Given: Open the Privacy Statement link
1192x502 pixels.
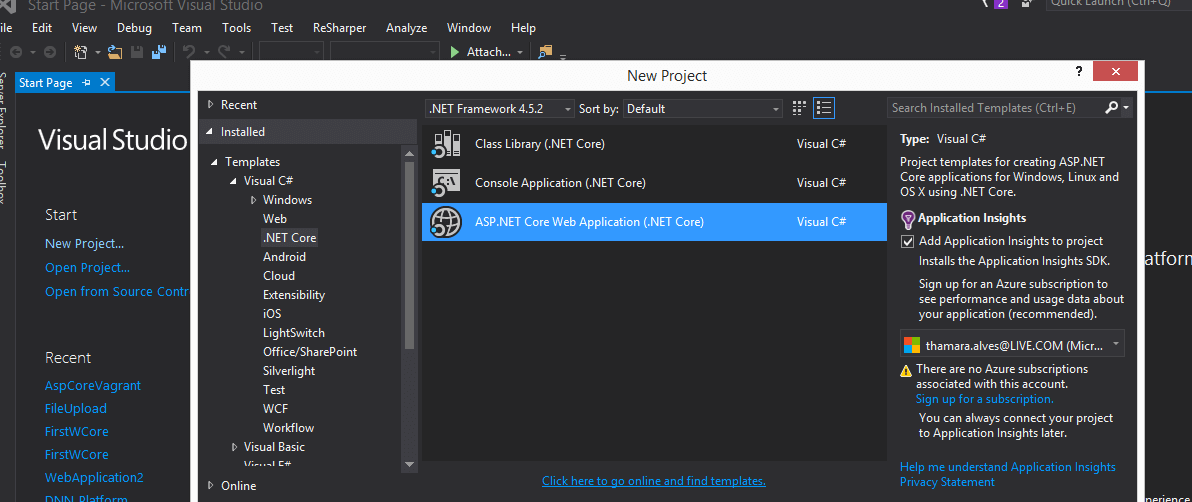Looking at the screenshot, I should (947, 482).
